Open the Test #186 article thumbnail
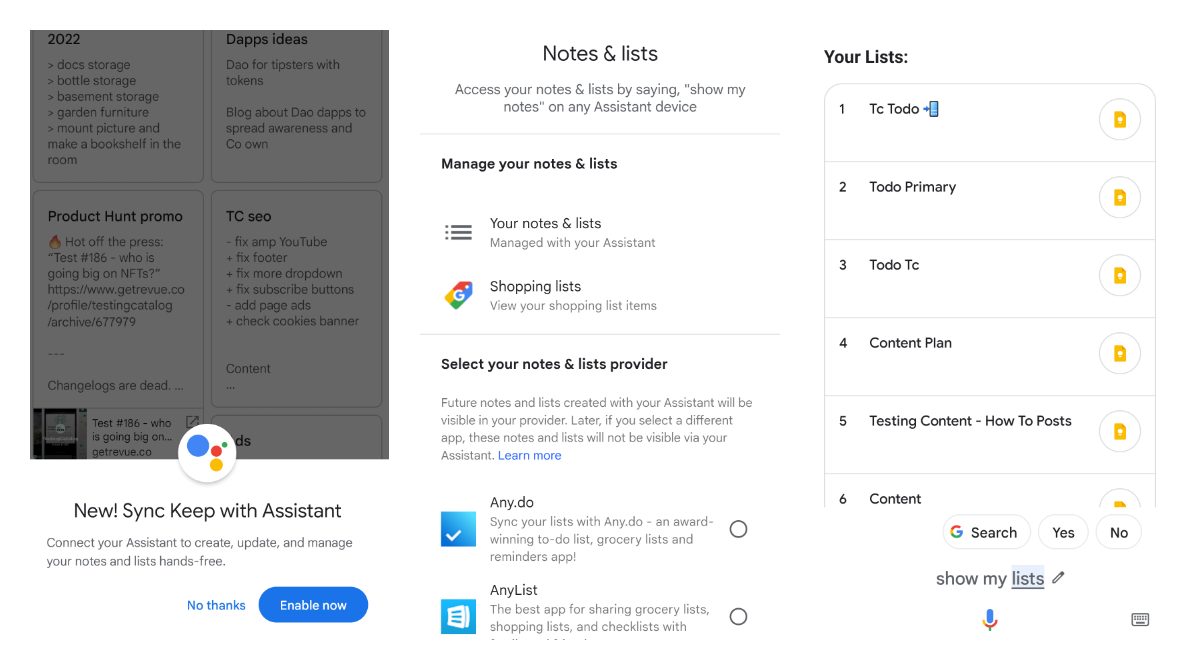Viewport: 1200px width, 670px height. pyautogui.click(x=60, y=435)
